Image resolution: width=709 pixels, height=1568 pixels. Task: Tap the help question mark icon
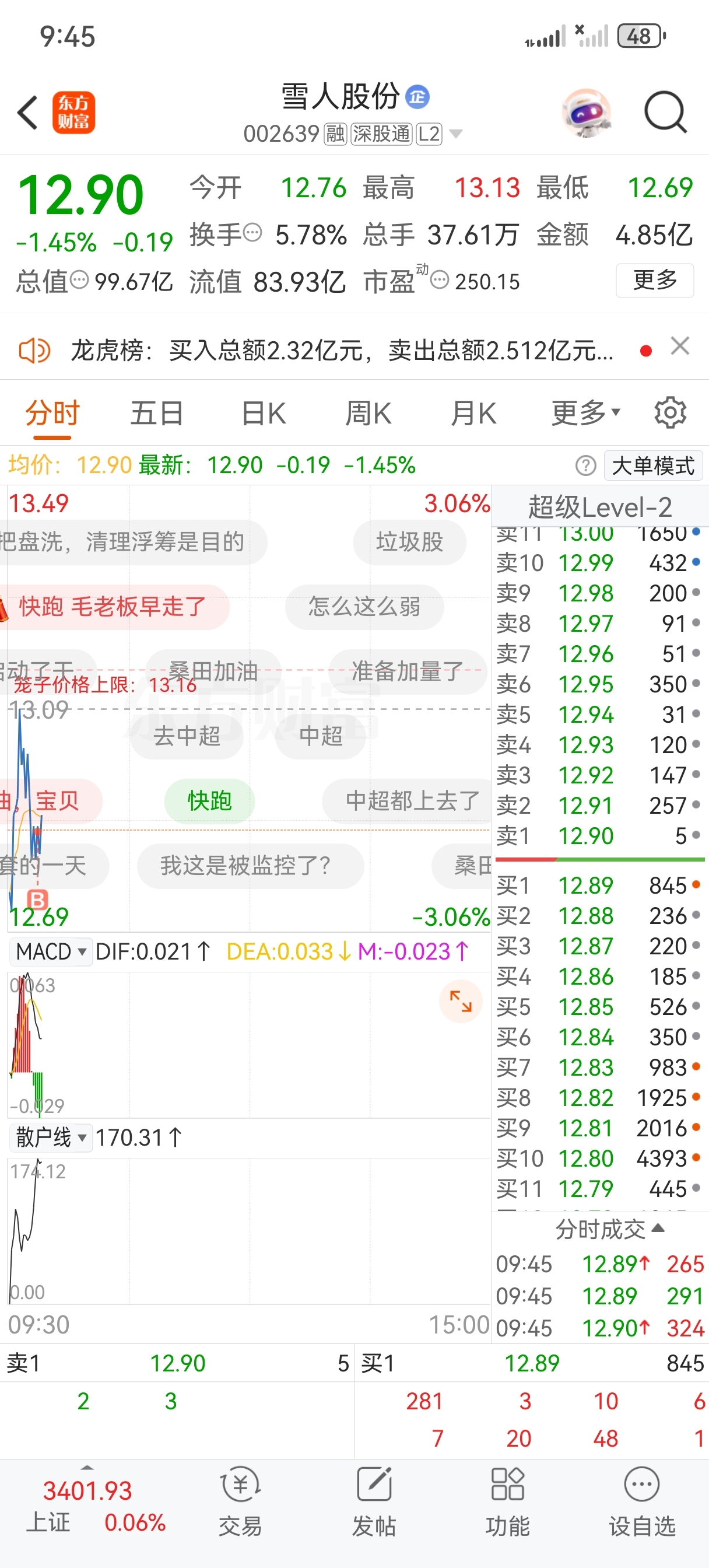585,466
